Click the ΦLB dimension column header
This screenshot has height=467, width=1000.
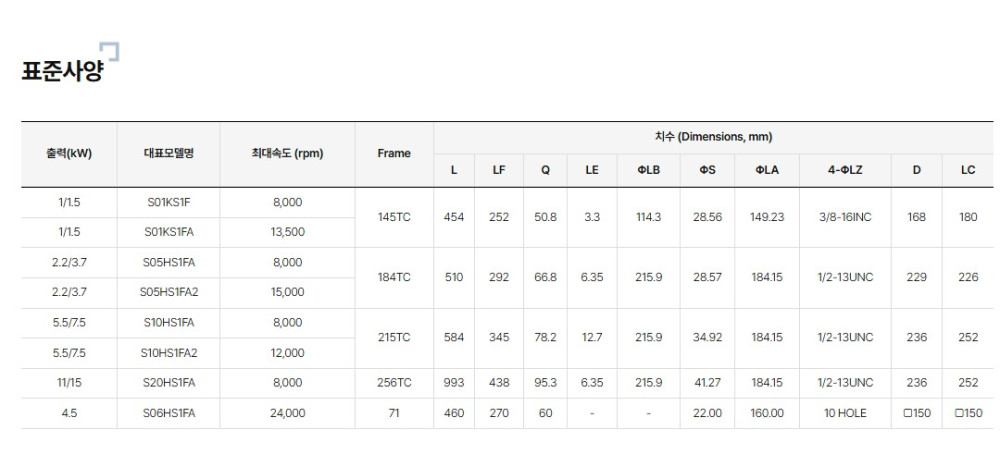[648, 170]
